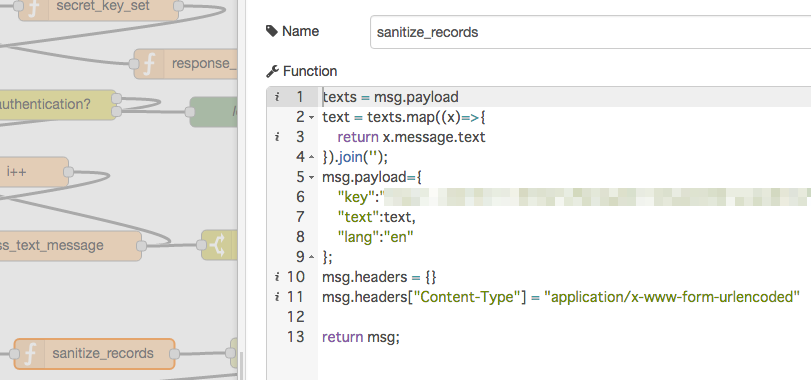Image resolution: width=811 pixels, height=380 pixels.
Task: Click the code line 'return msg;'
Action: point(361,337)
